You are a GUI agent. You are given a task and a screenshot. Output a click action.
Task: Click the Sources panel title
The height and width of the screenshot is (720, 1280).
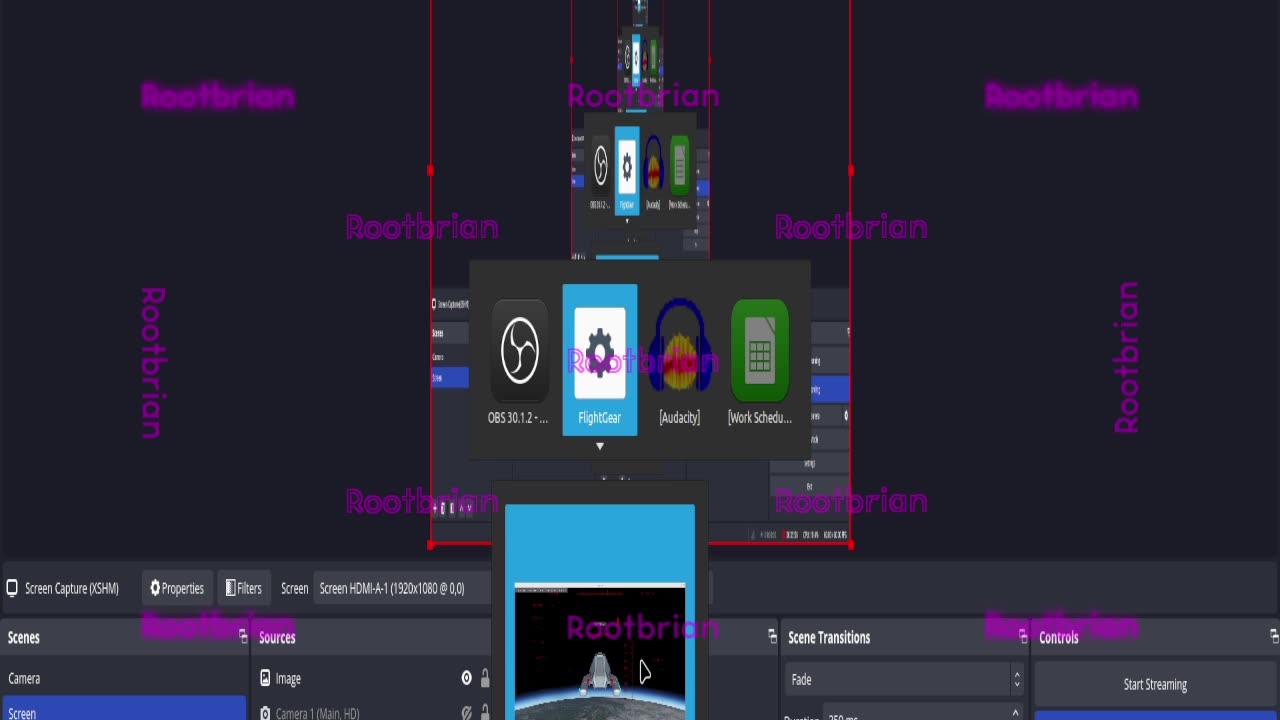tap(277, 637)
